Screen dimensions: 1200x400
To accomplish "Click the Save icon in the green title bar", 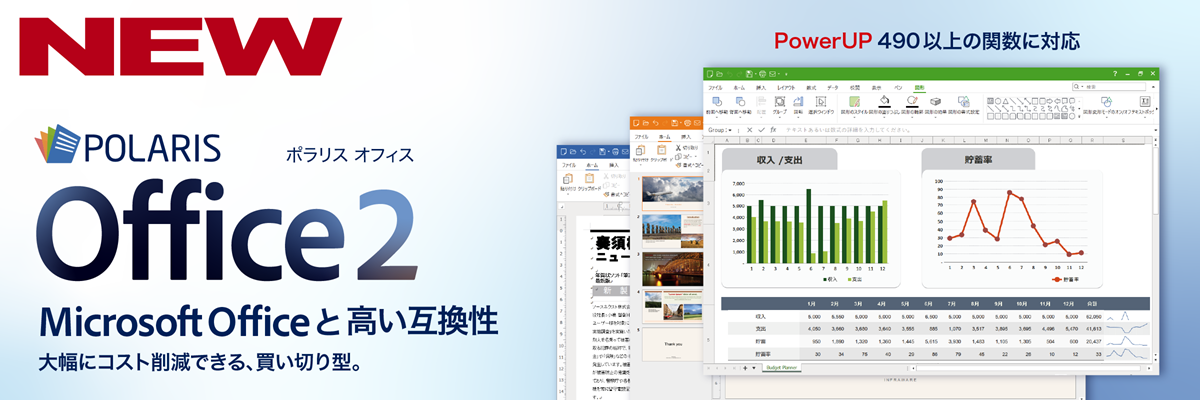I will pos(749,74).
